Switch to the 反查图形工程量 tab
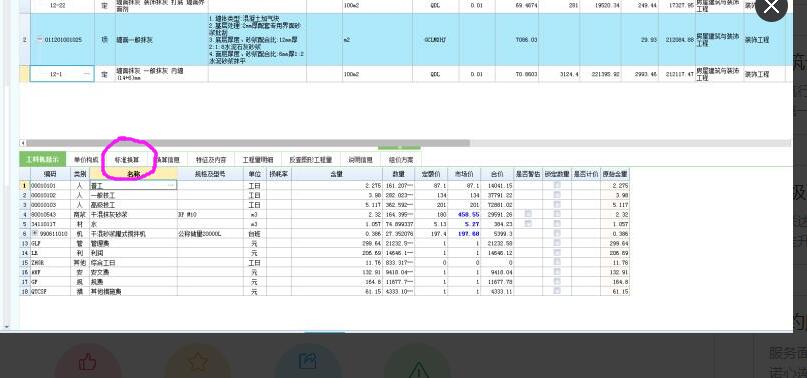This screenshot has width=807, height=378. point(310,160)
